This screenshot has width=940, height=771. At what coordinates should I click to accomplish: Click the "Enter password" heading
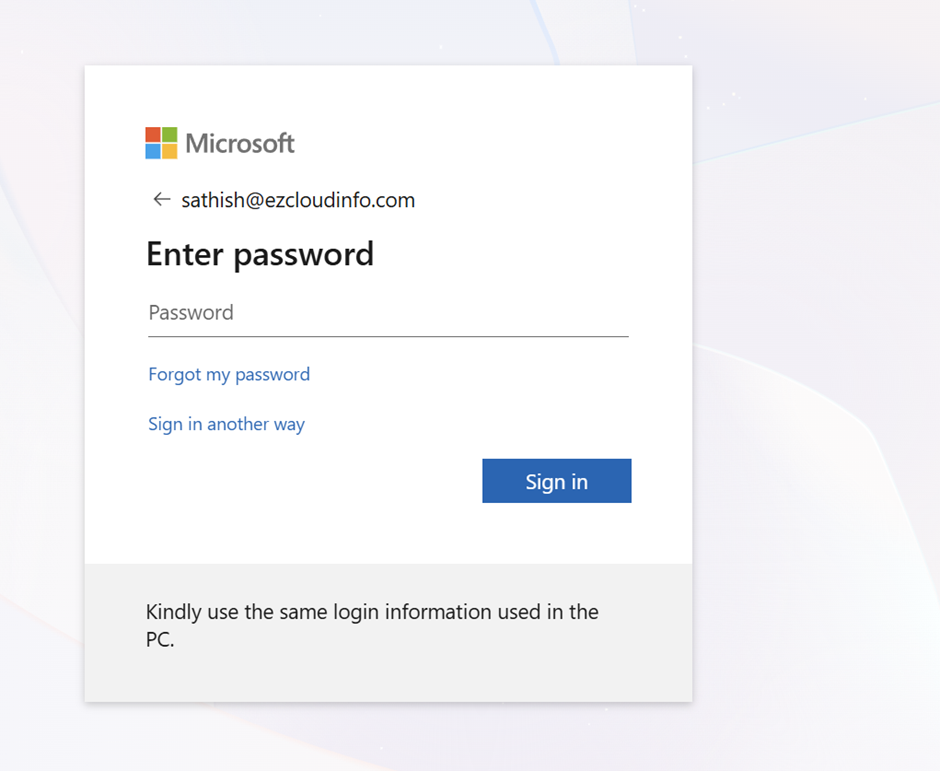click(260, 254)
